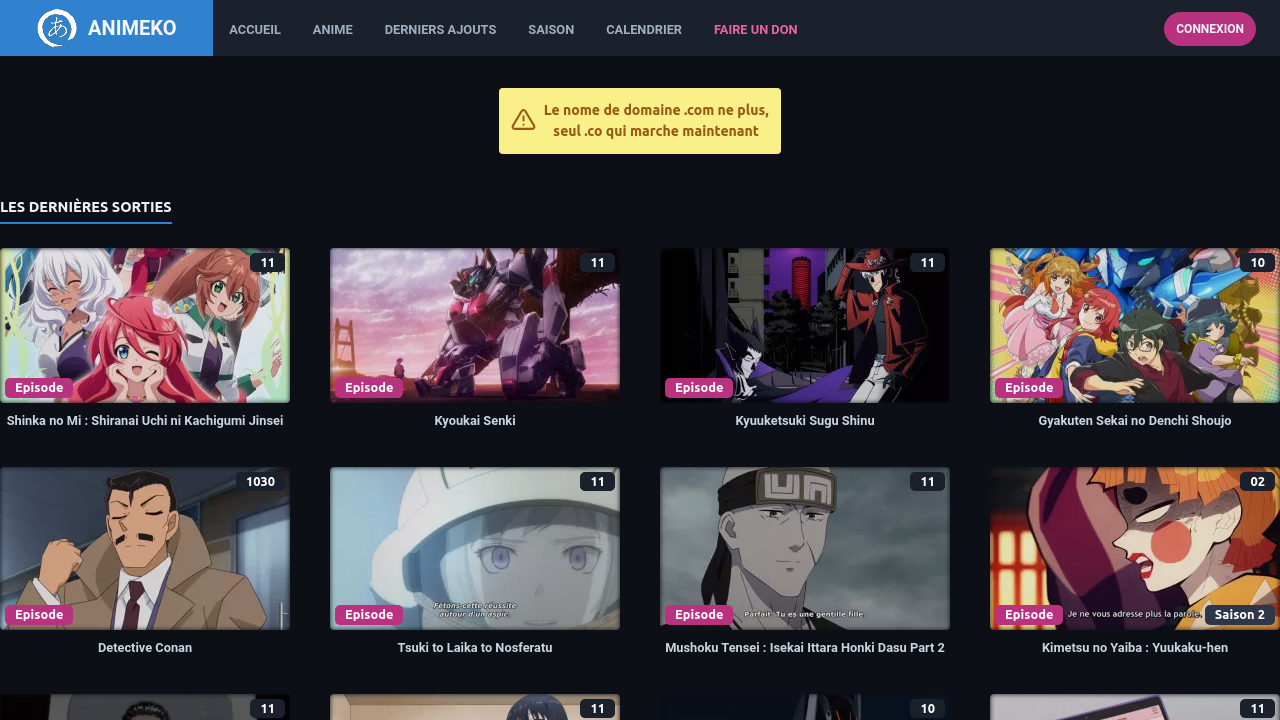Image resolution: width=1280 pixels, height=720 pixels.
Task: Click the Connexion button
Action: pyautogui.click(x=1210, y=29)
